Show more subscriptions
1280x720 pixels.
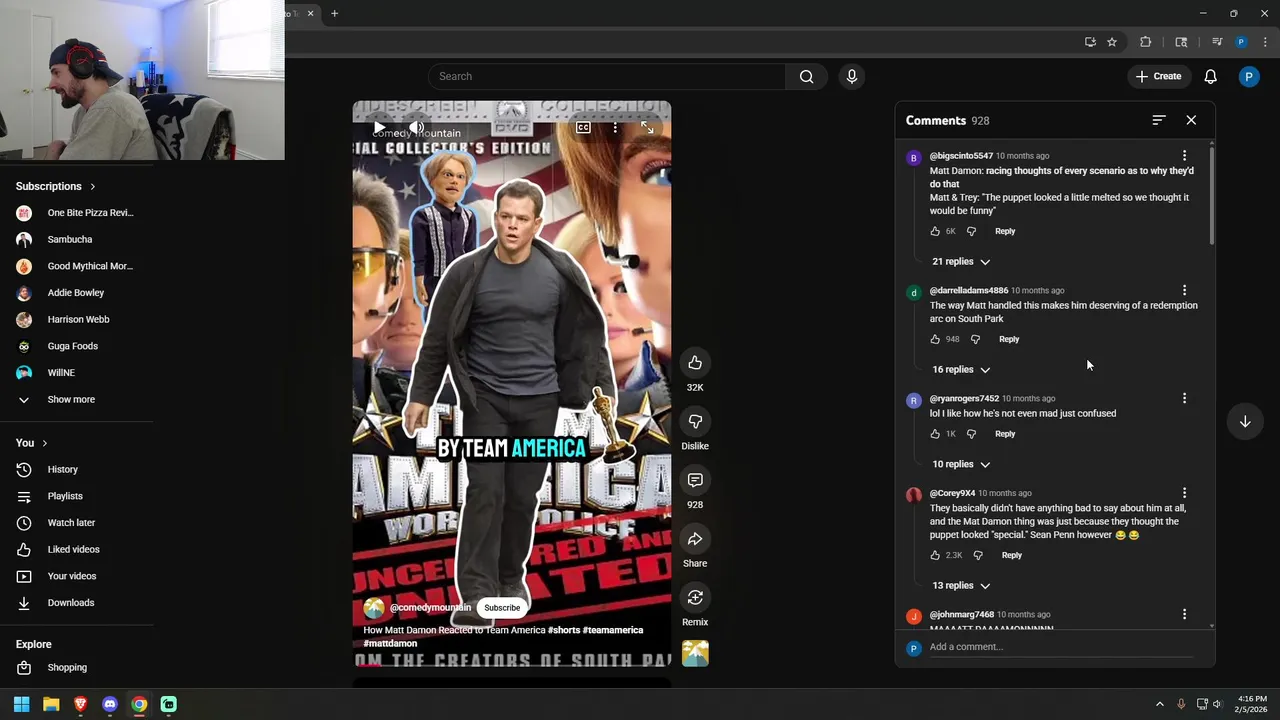pyautogui.click(x=77, y=399)
